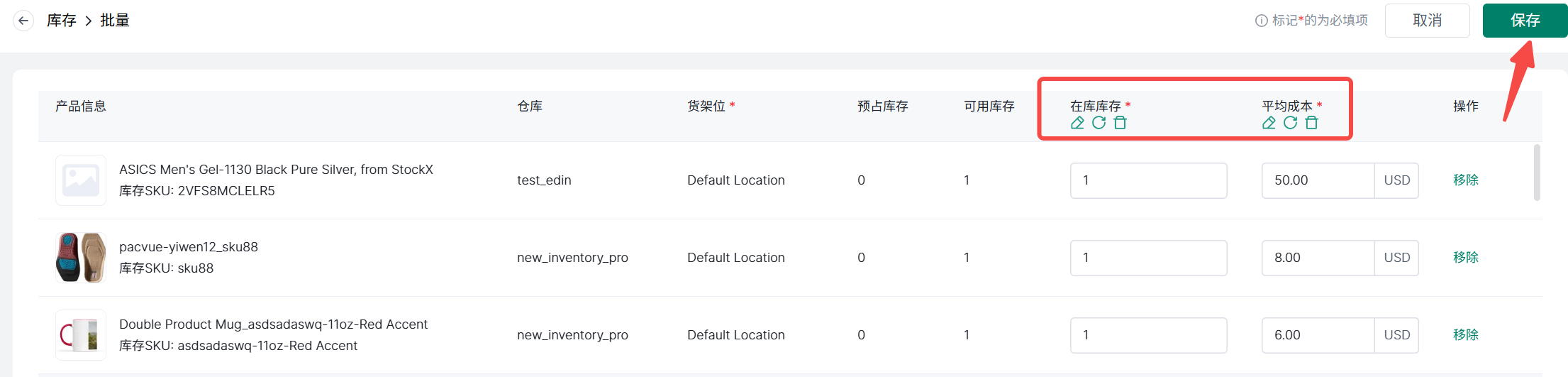Remove the ASICS Gel-1130 product row
Image resolution: width=1568 pixels, height=377 pixels.
[1465, 180]
